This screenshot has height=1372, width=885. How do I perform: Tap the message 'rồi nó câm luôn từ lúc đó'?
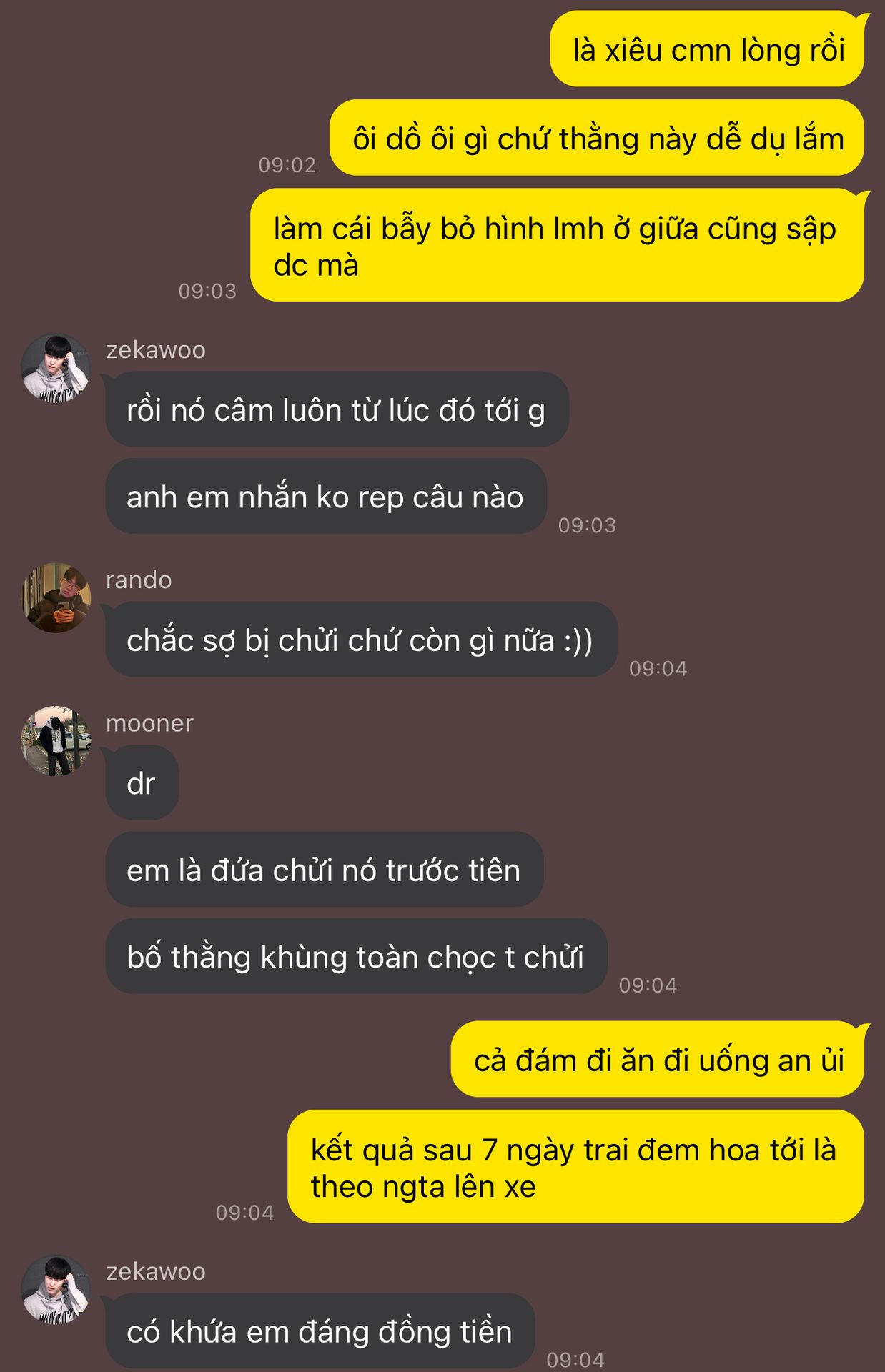(337, 409)
